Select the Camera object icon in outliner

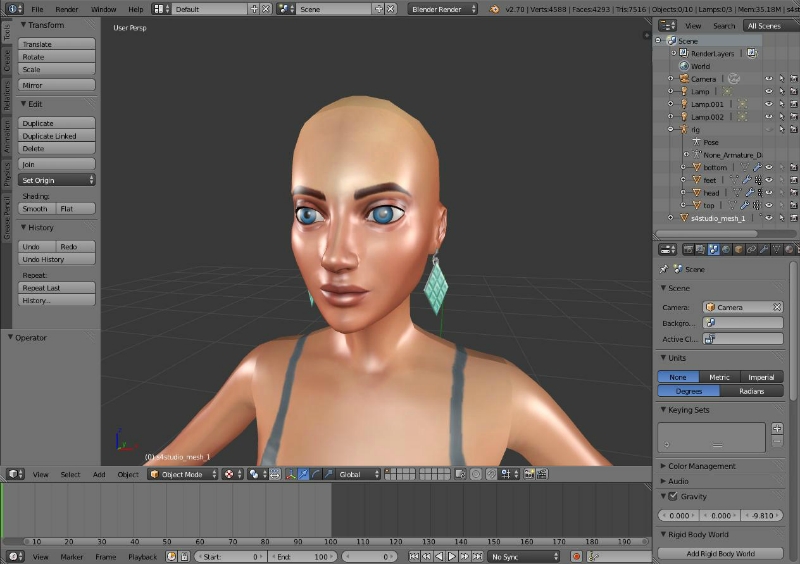[683, 78]
